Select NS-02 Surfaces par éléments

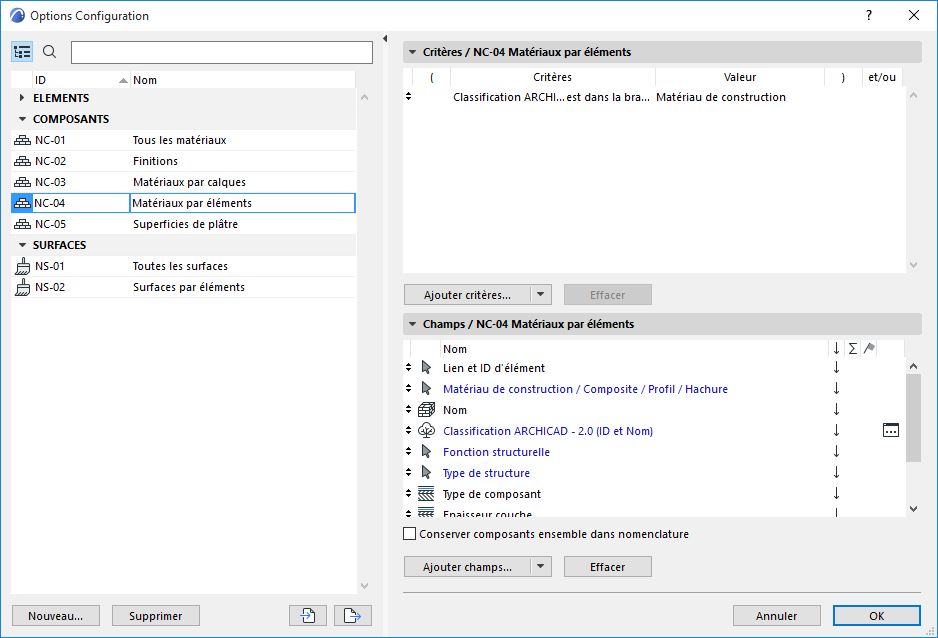coord(189,287)
